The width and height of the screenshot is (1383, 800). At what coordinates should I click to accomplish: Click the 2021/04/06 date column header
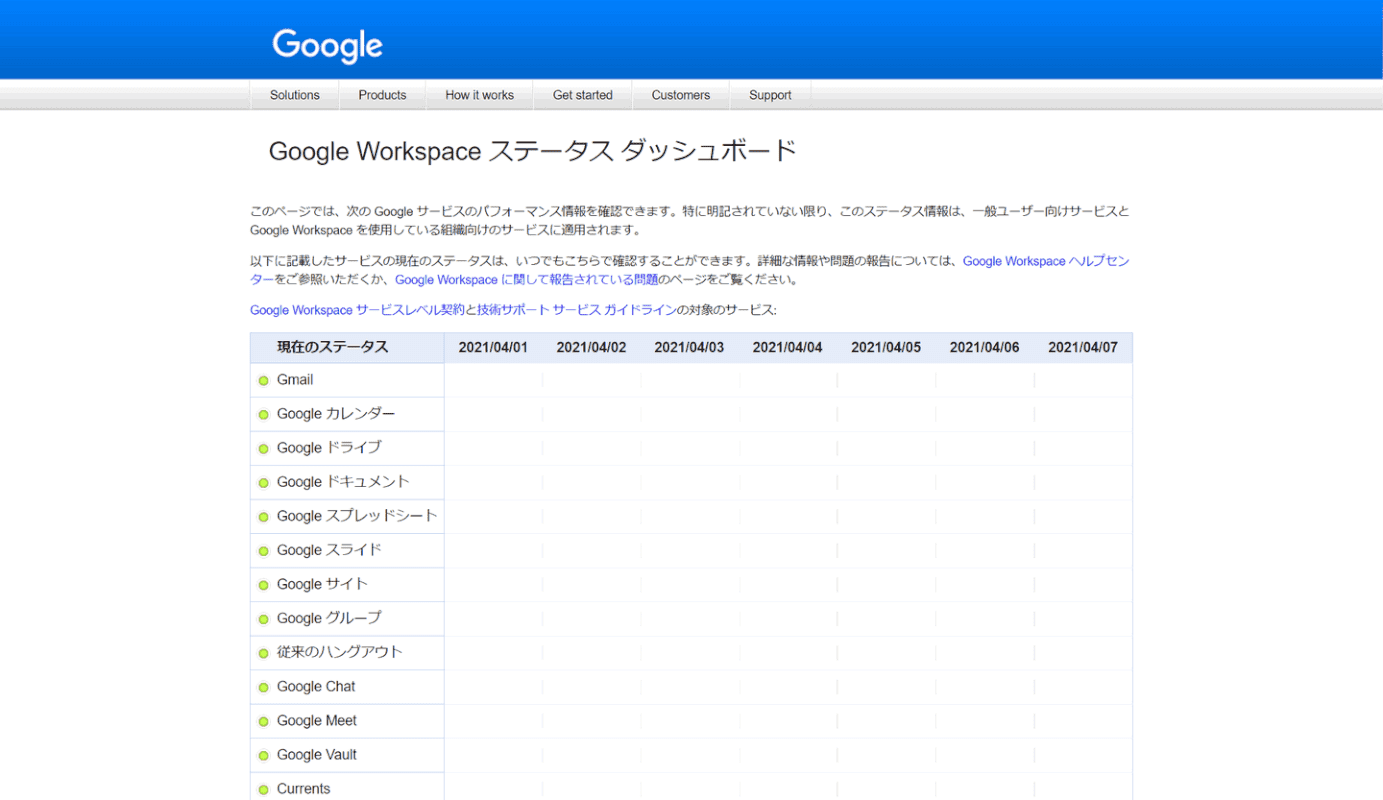pos(984,347)
